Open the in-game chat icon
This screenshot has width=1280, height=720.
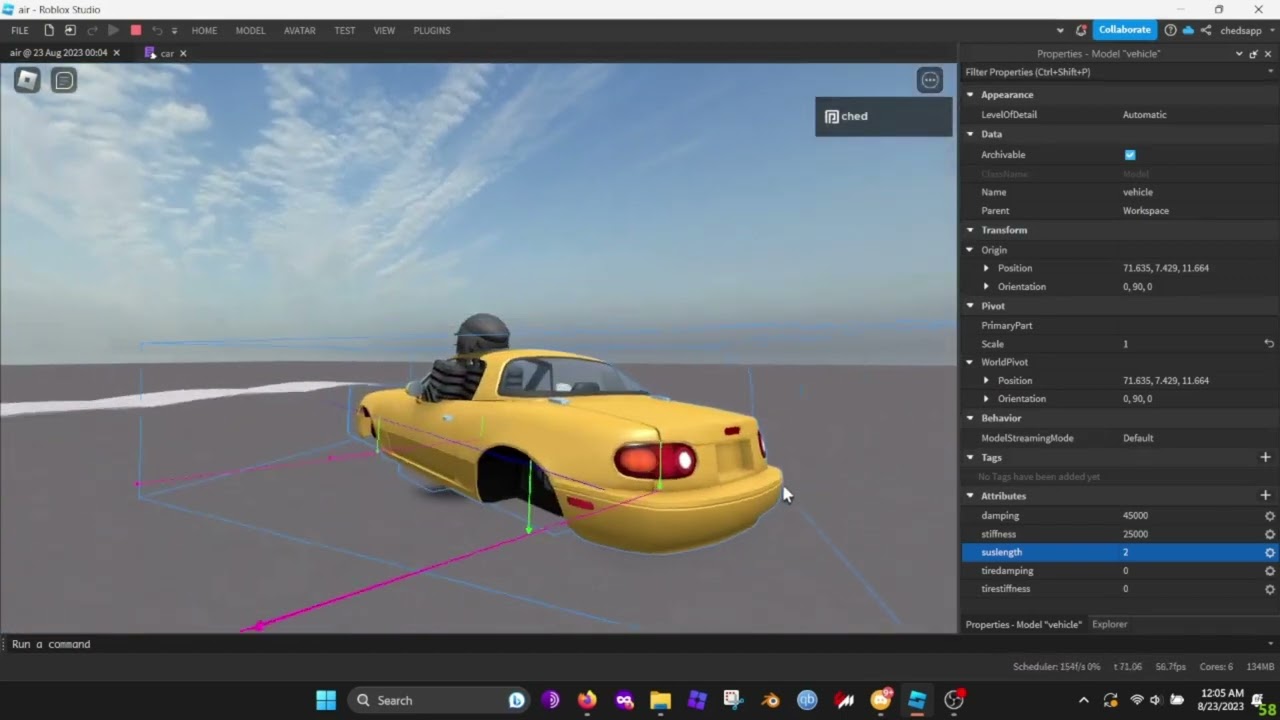tap(64, 80)
